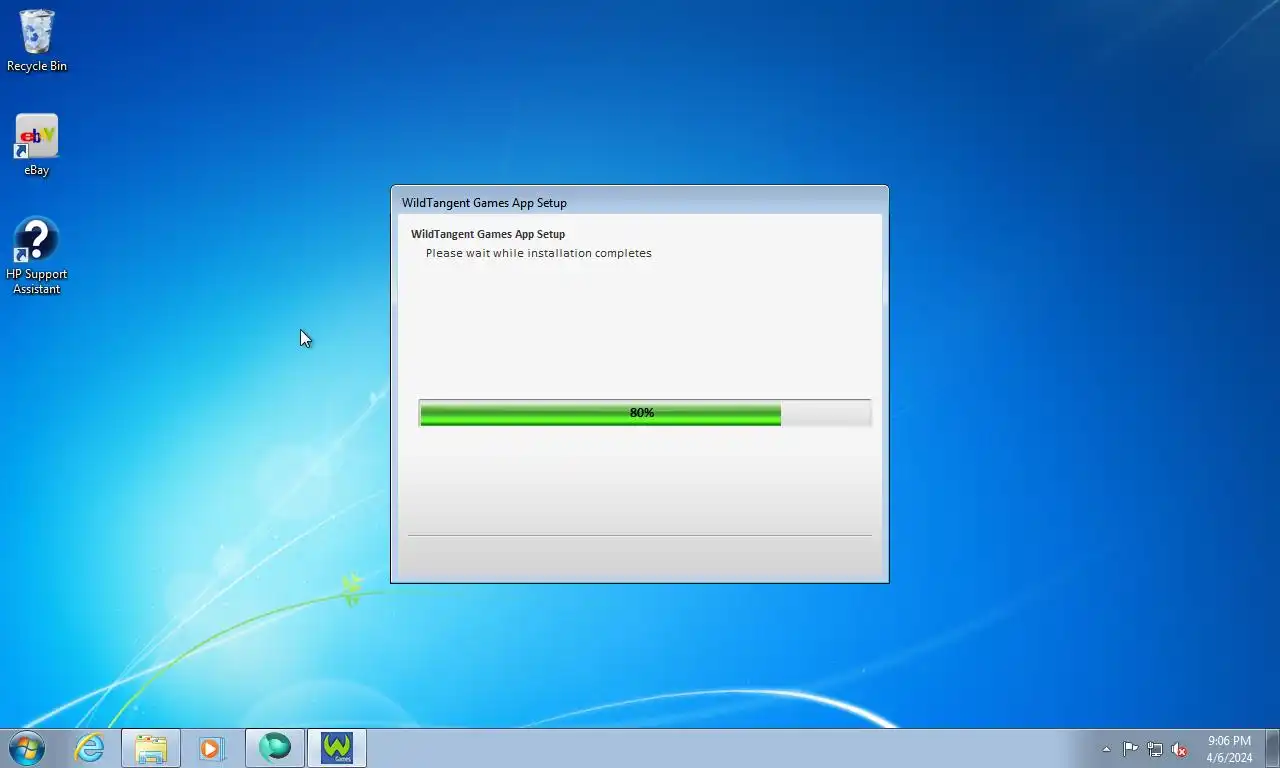Select the HP Support Assistant shortcut

click(x=37, y=256)
